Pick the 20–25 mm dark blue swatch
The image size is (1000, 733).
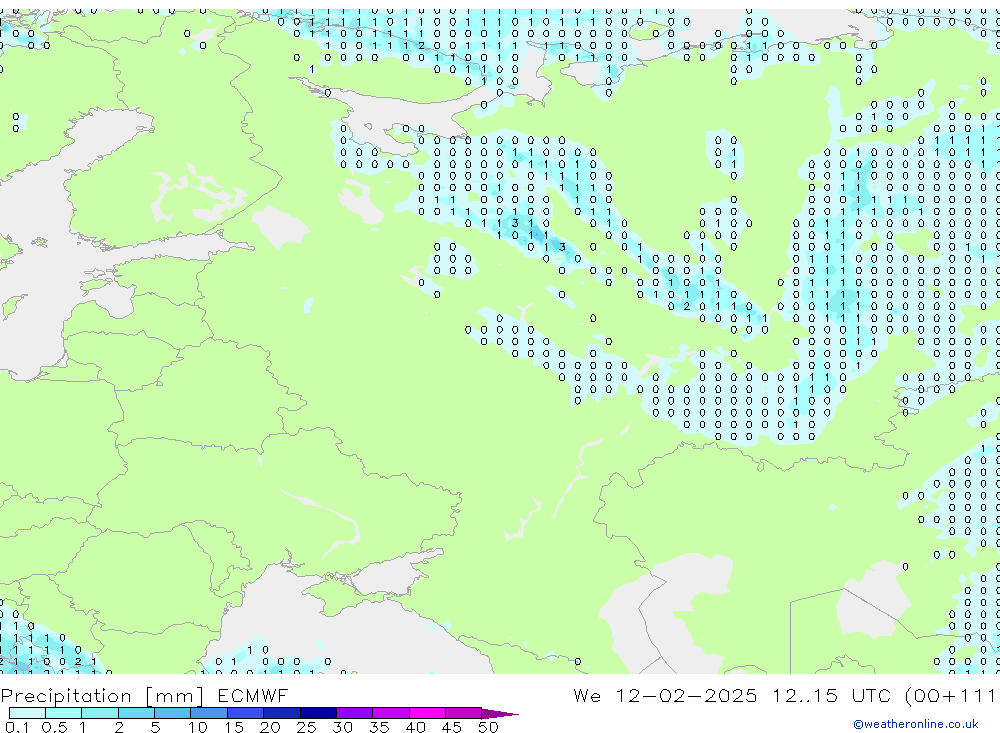pos(282,713)
